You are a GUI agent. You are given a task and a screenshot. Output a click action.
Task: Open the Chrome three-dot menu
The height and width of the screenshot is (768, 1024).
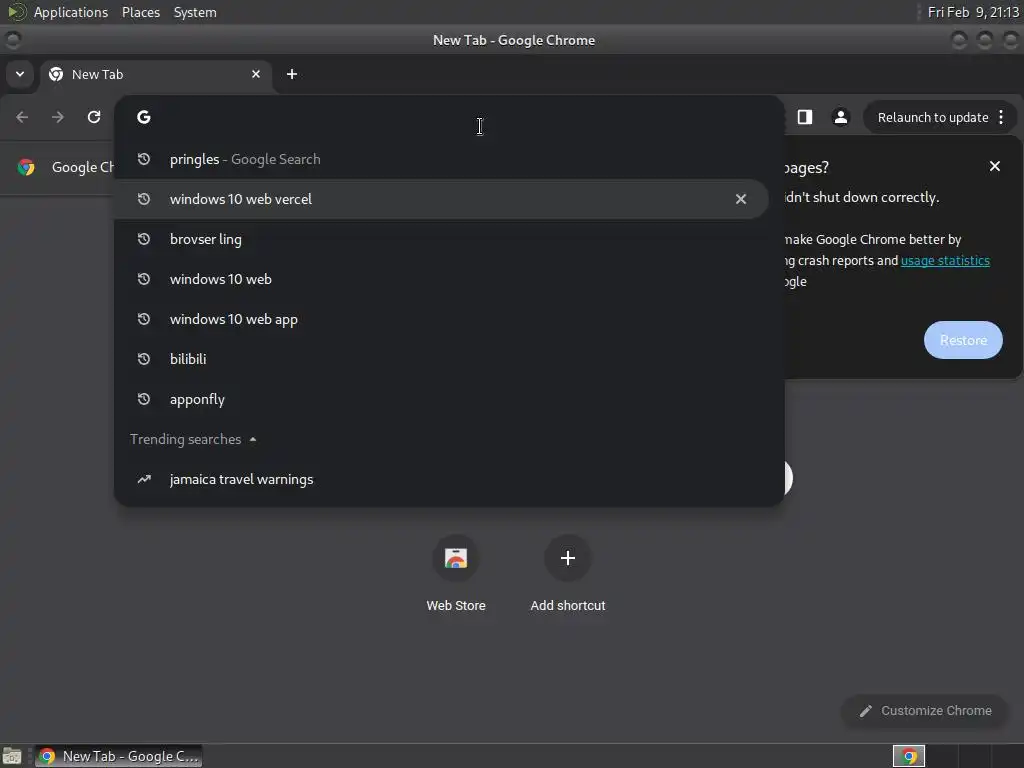(x=1001, y=118)
